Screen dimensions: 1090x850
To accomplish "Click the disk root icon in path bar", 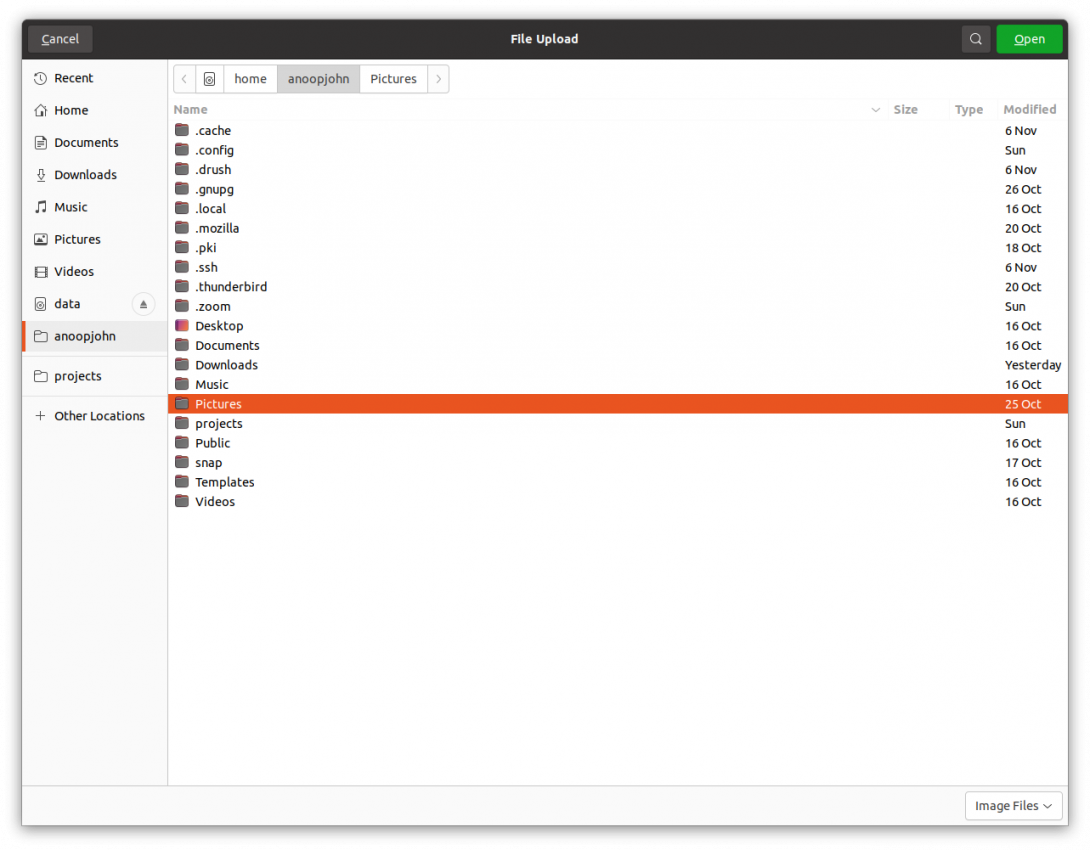I will pyautogui.click(x=209, y=79).
